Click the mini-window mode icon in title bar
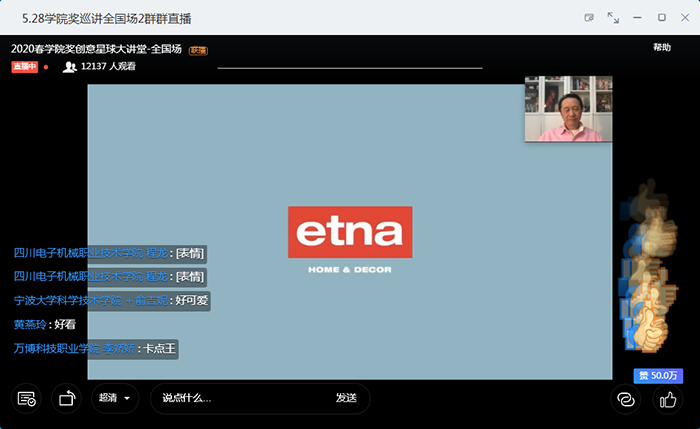The height and width of the screenshot is (429, 700). tap(589, 18)
